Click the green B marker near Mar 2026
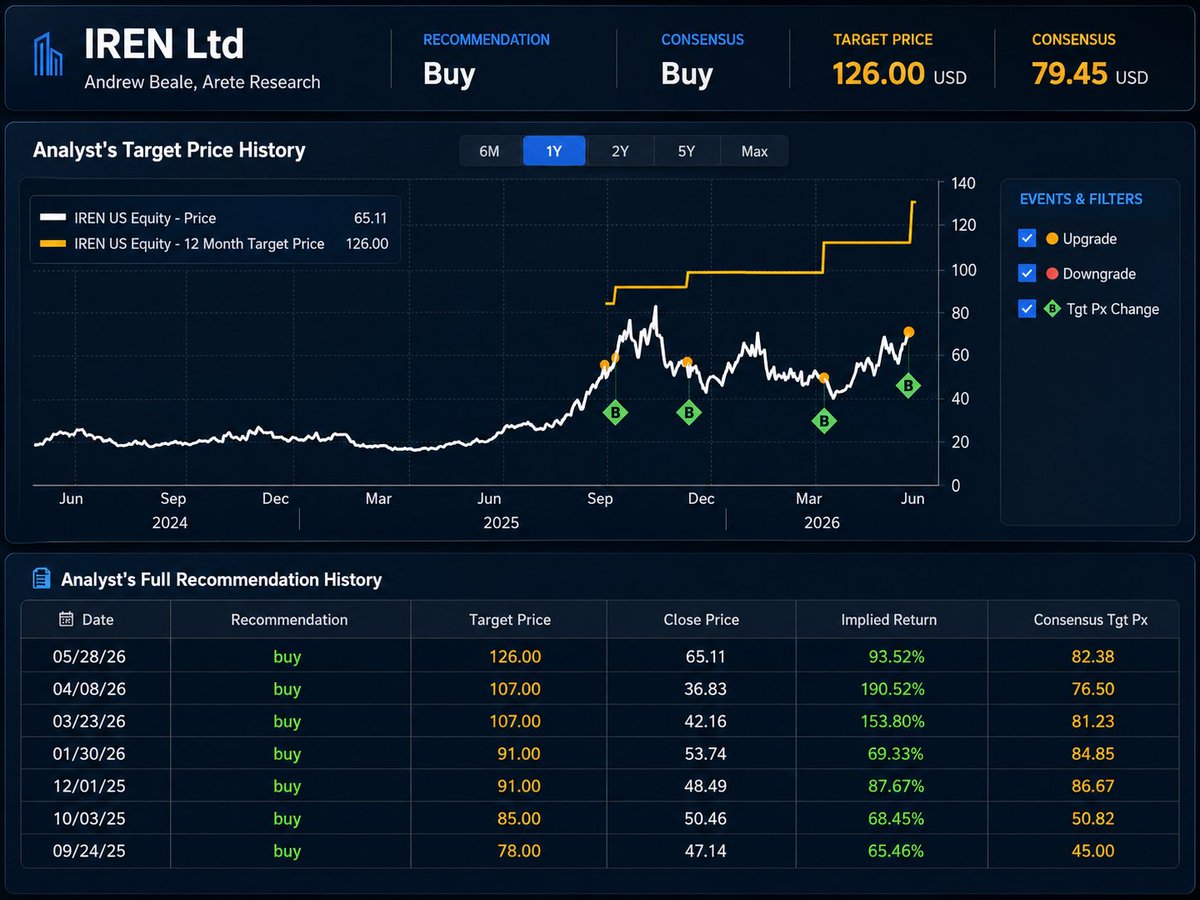Screen dimensions: 1200x900 pyautogui.click(x=823, y=421)
